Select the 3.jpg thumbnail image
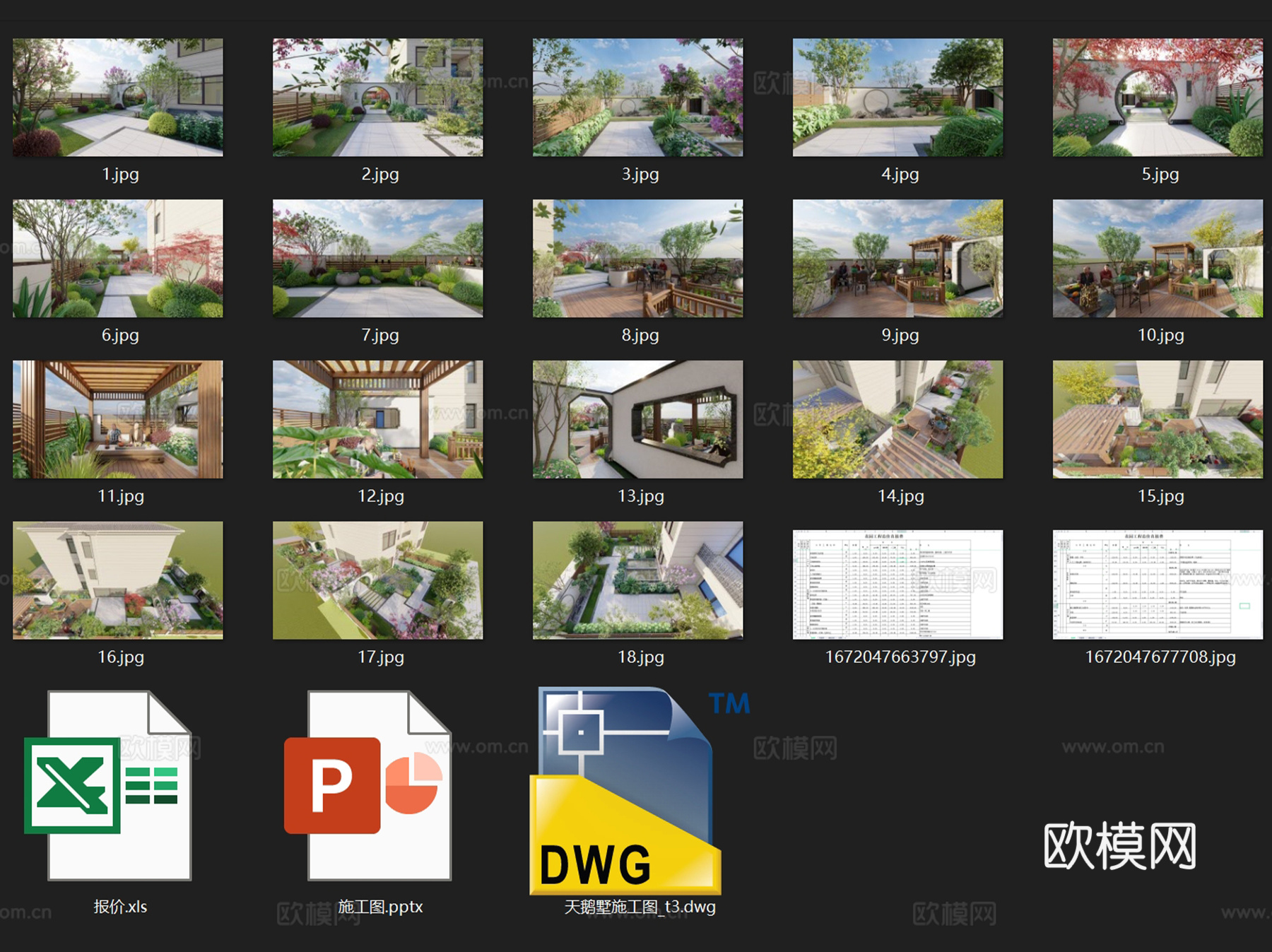Image resolution: width=1272 pixels, height=952 pixels. [638, 98]
